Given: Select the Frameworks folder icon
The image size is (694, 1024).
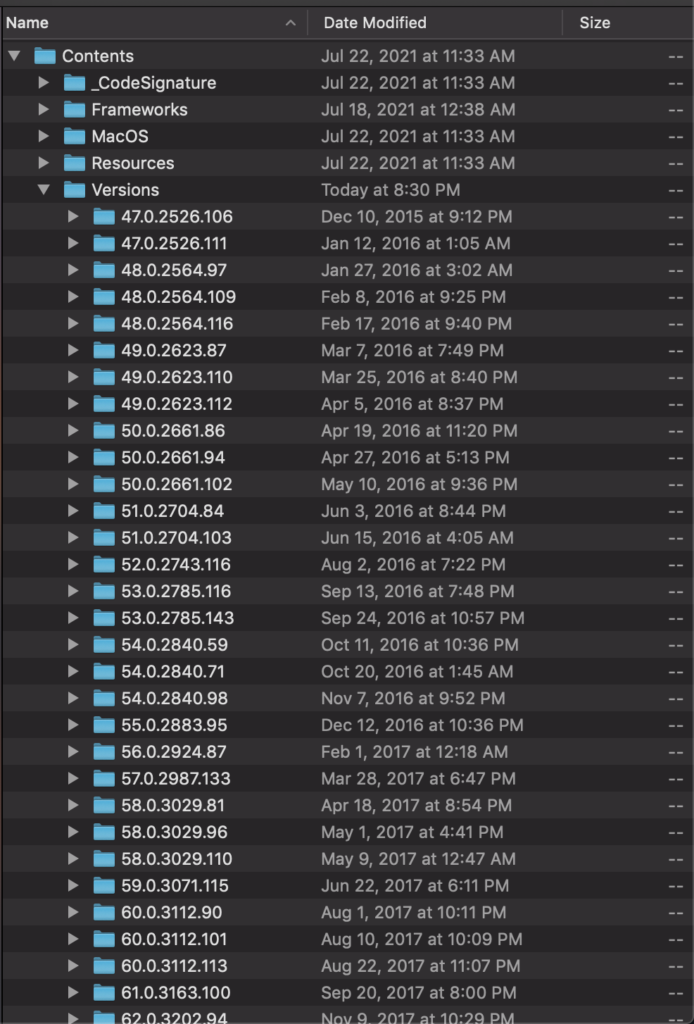Looking at the screenshot, I should (74, 110).
